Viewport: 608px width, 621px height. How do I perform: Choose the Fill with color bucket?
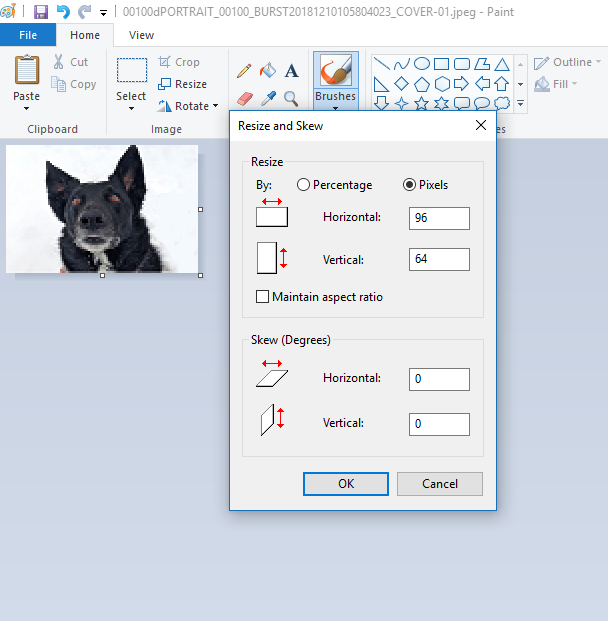tap(267, 71)
